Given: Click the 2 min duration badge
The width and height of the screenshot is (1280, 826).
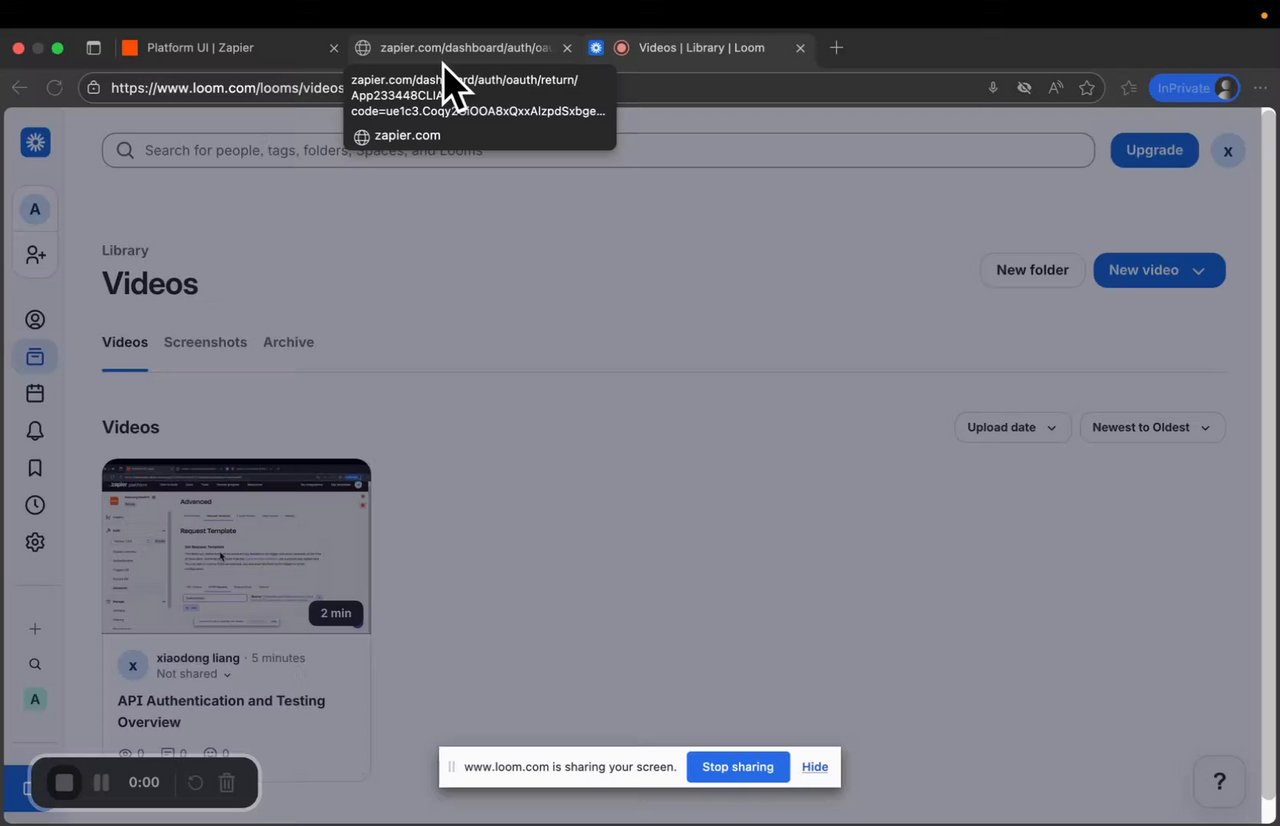Looking at the screenshot, I should pyautogui.click(x=336, y=613).
